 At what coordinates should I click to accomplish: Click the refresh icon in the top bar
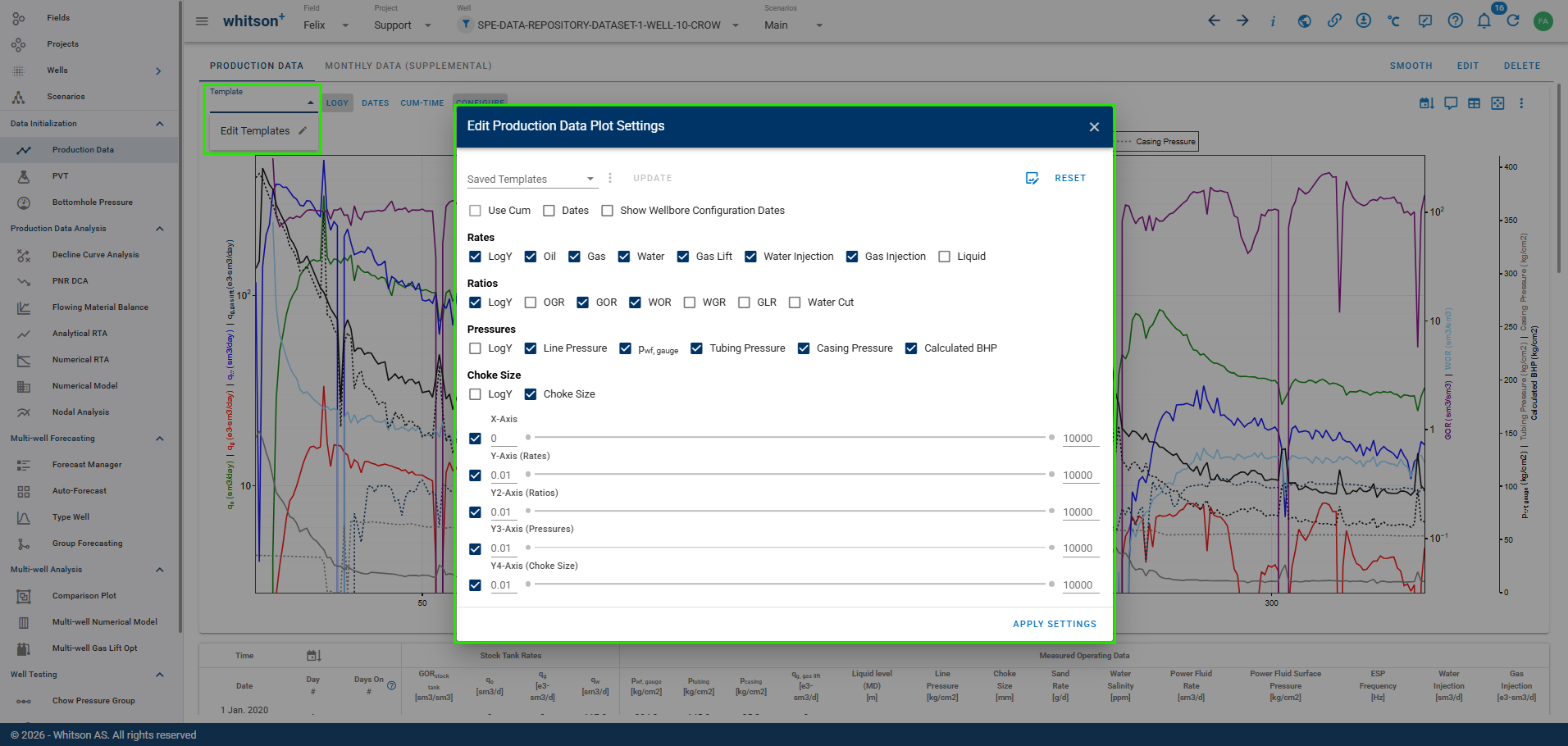click(x=1513, y=20)
